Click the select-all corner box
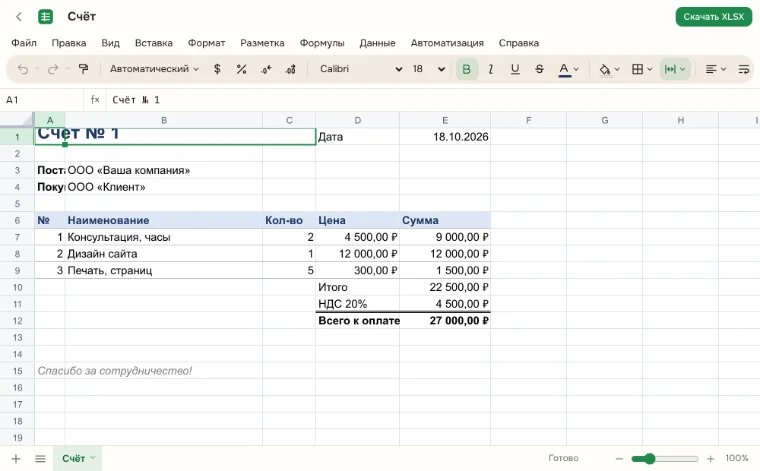The width and height of the screenshot is (760, 471). point(17,120)
